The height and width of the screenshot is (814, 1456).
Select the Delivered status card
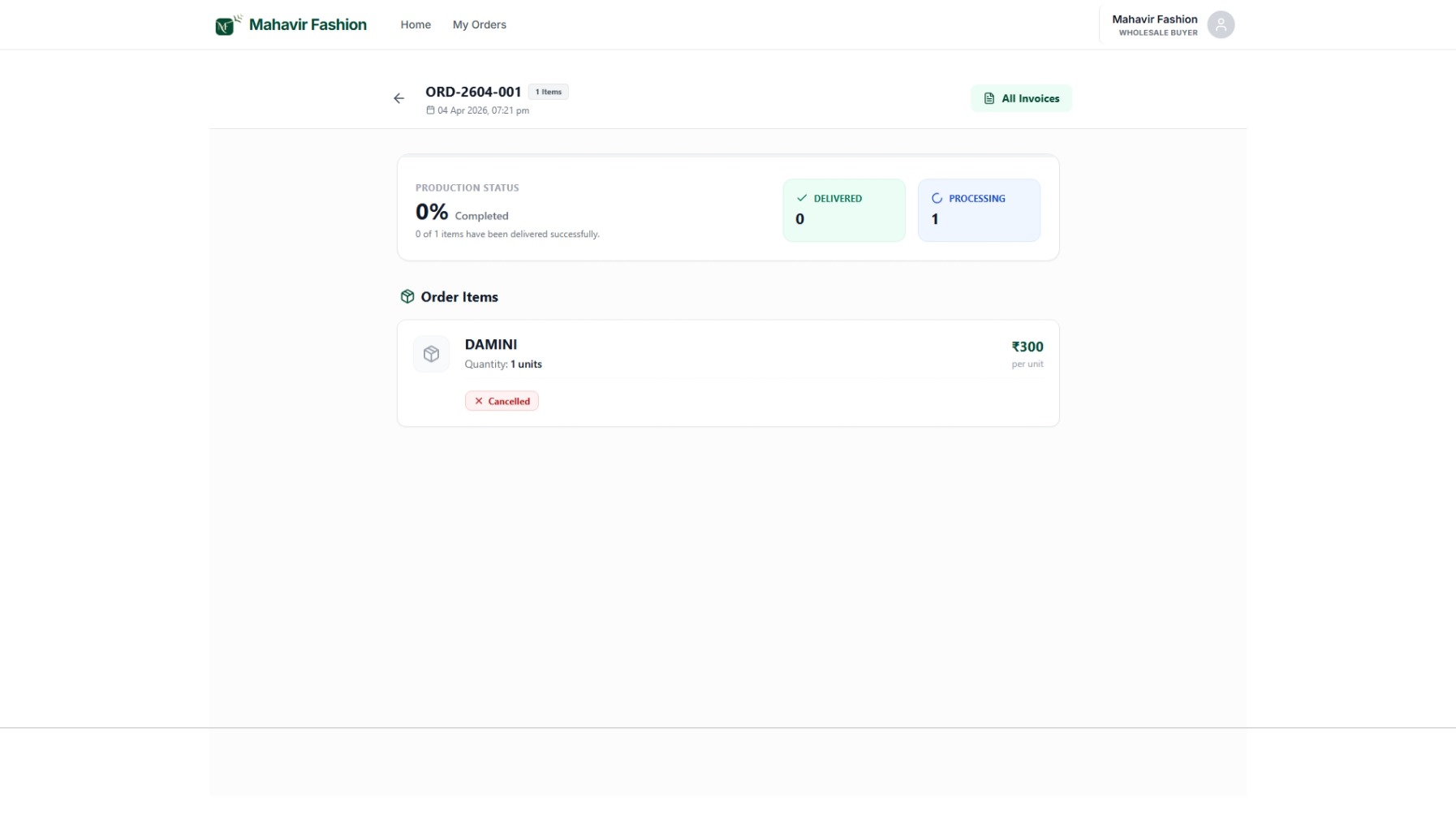coord(843,210)
